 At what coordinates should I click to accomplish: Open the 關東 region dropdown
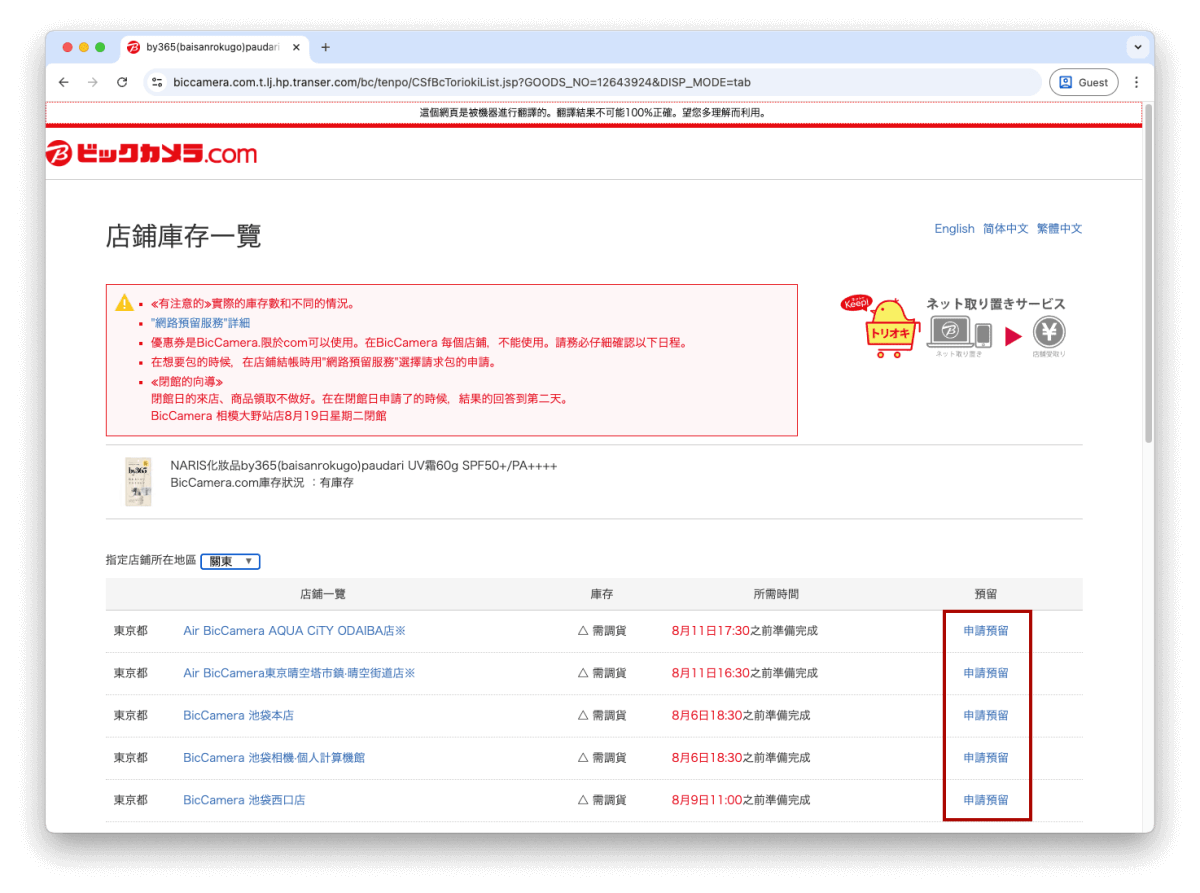coord(230,562)
